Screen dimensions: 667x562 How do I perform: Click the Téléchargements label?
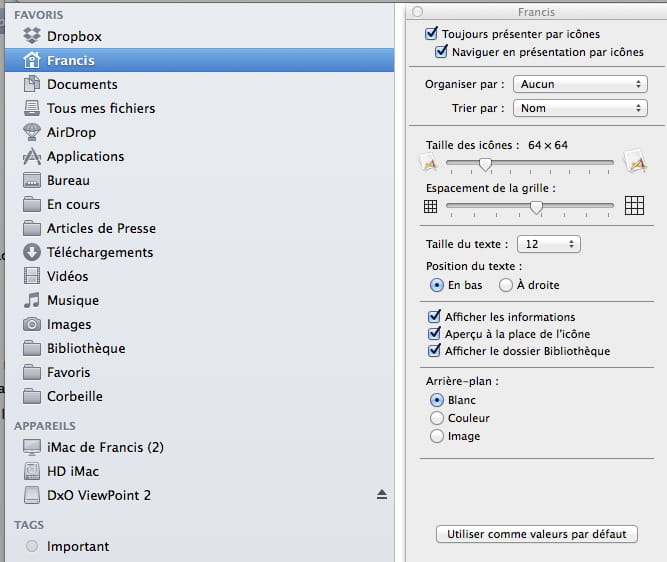pos(100,252)
